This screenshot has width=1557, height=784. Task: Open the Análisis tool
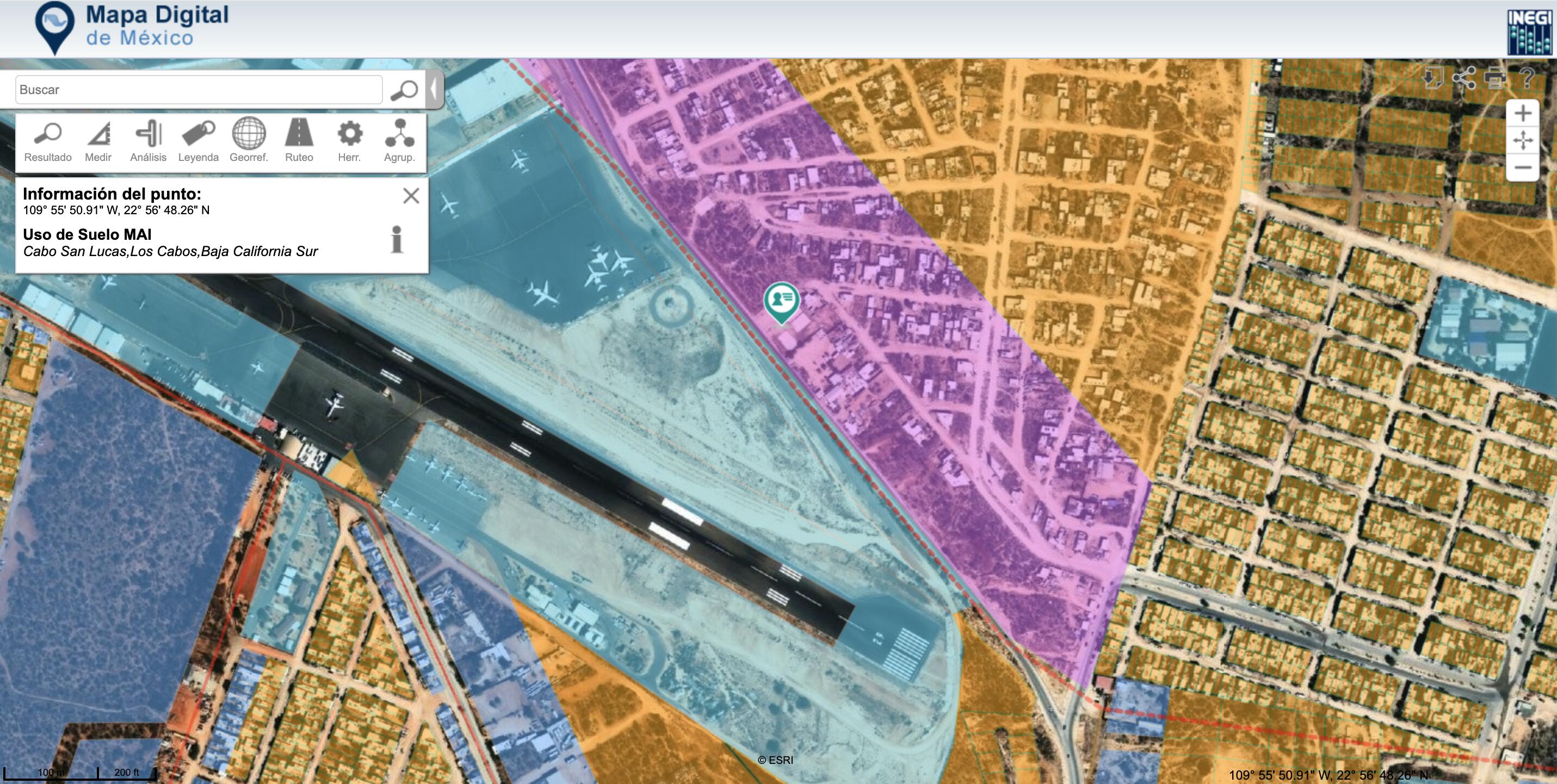tap(148, 141)
